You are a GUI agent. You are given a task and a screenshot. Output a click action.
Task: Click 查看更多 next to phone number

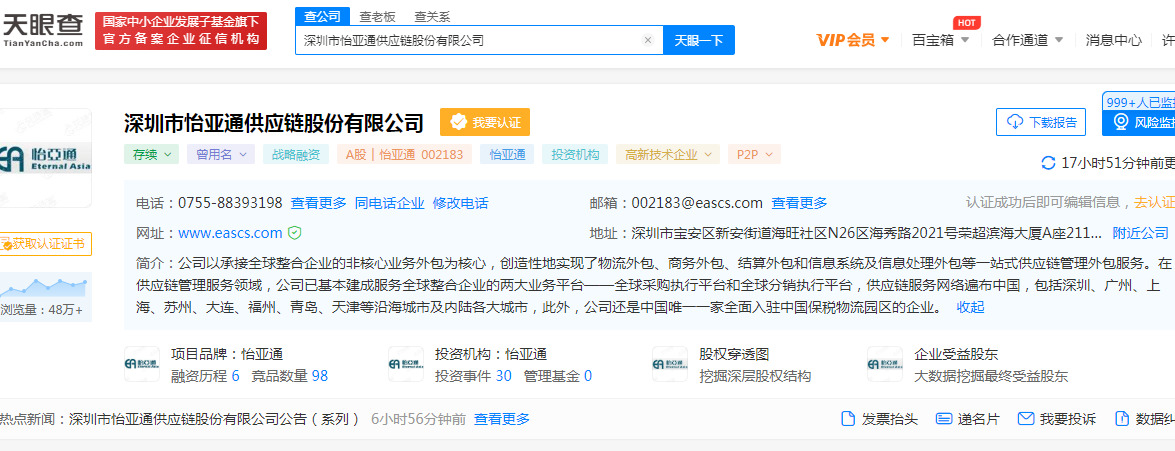[318, 203]
